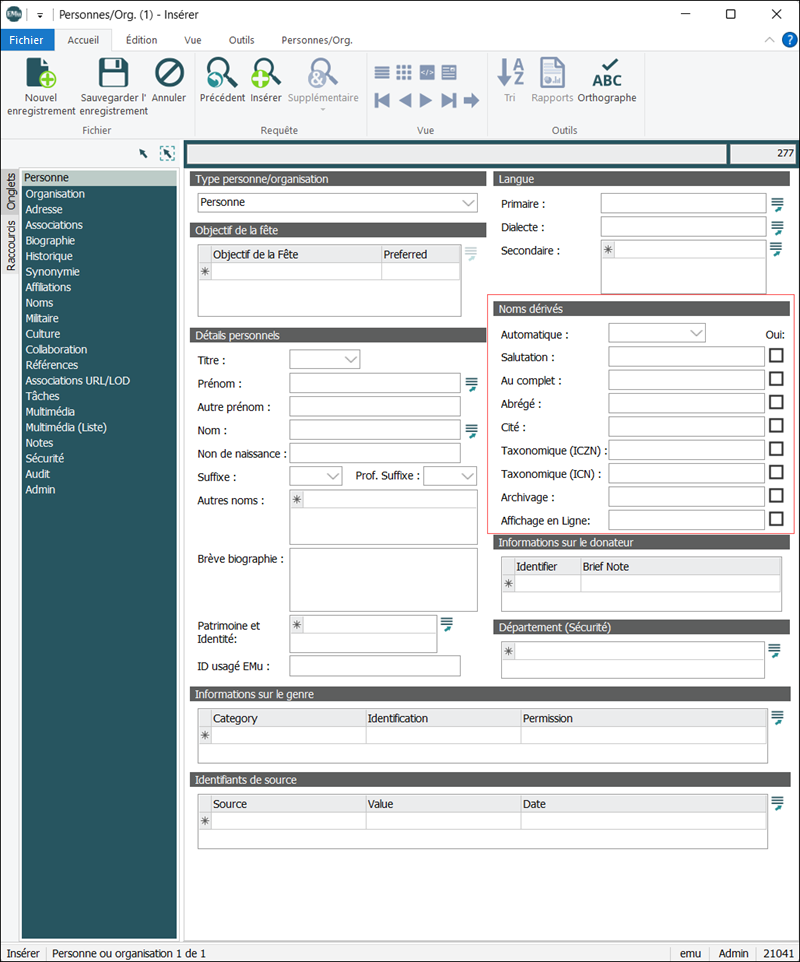Open lookup list for Nom field
Screen dimensions: 800x962
coord(471,431)
